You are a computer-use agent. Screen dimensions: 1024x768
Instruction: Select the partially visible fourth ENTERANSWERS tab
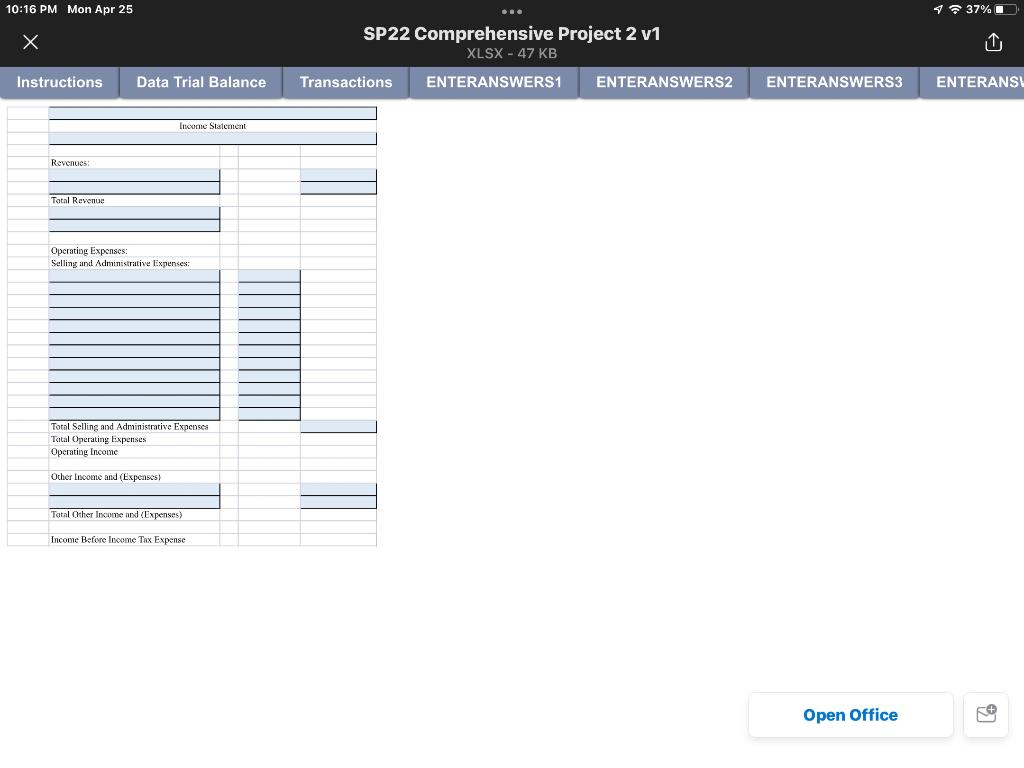(x=972, y=82)
